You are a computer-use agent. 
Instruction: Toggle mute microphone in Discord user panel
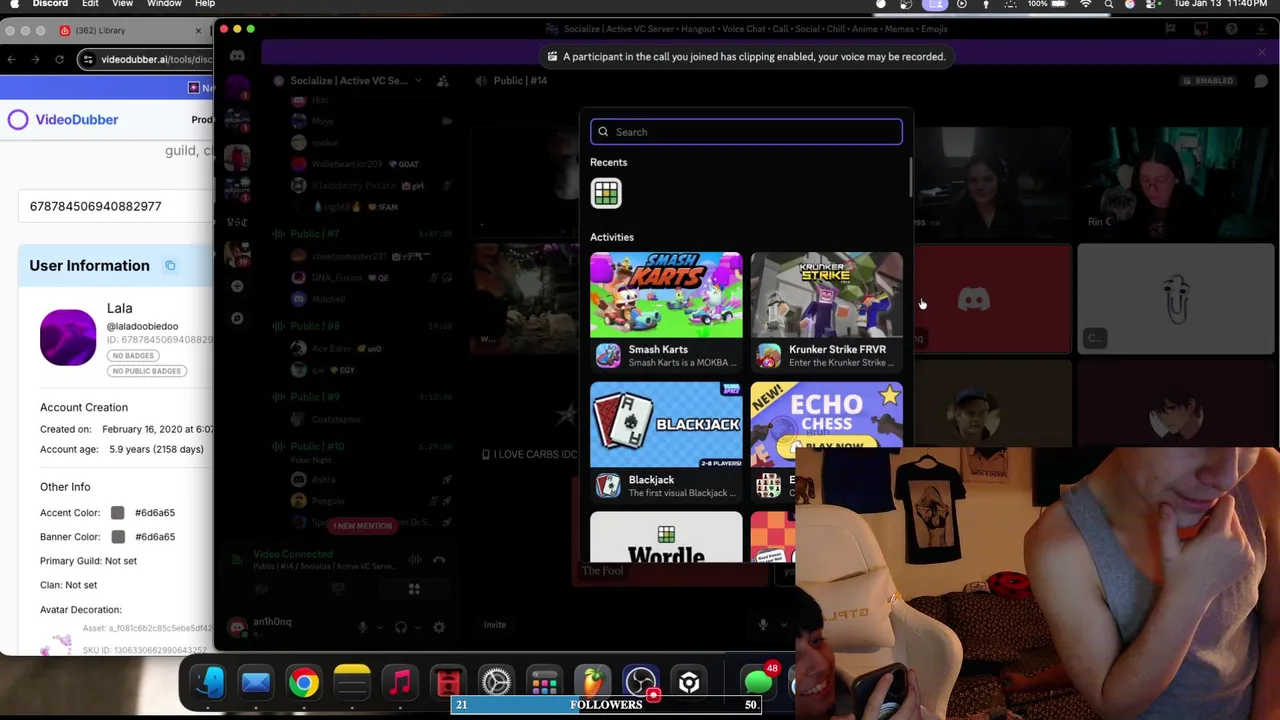[363, 628]
